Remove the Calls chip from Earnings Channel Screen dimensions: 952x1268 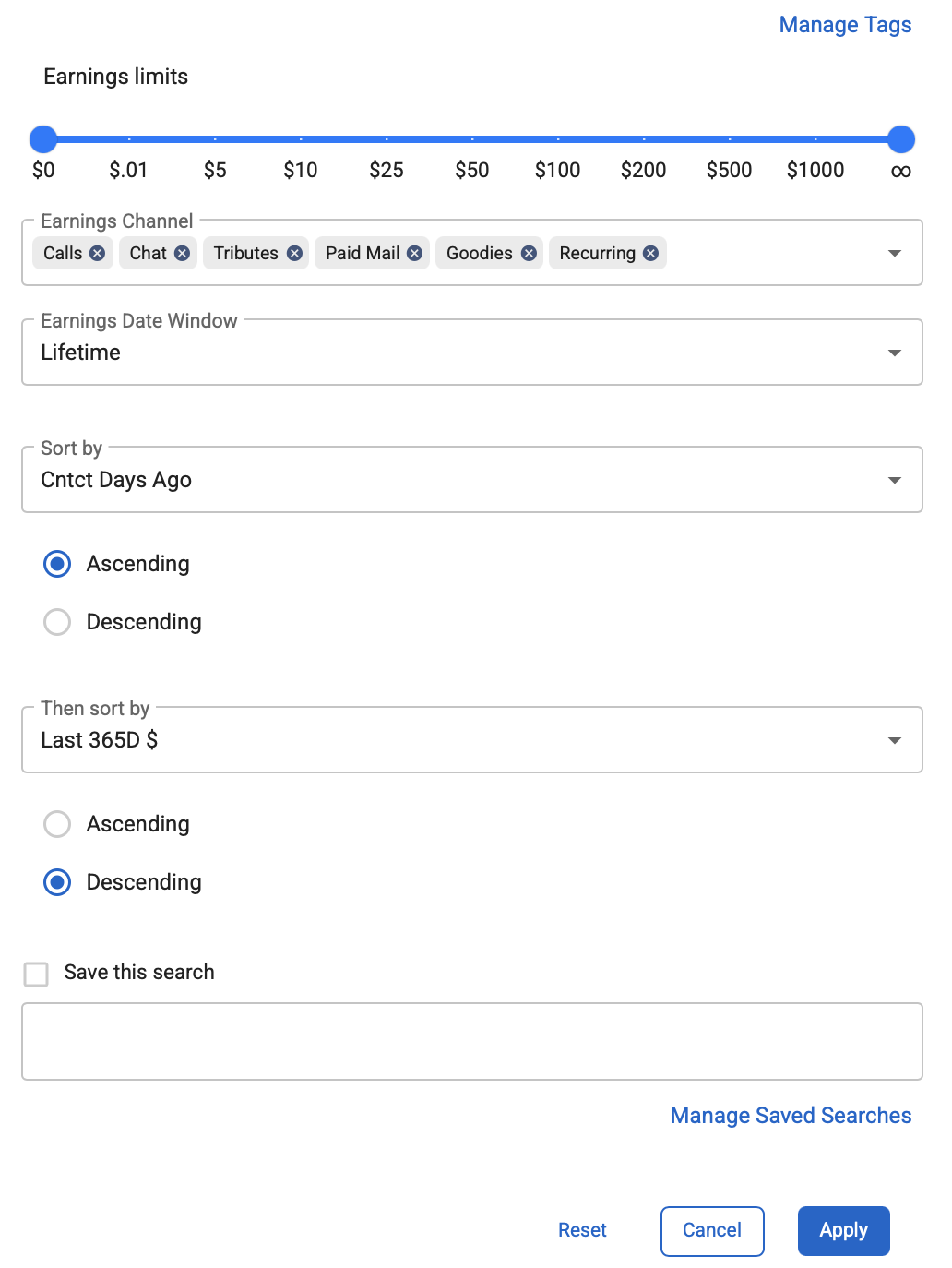(97, 253)
